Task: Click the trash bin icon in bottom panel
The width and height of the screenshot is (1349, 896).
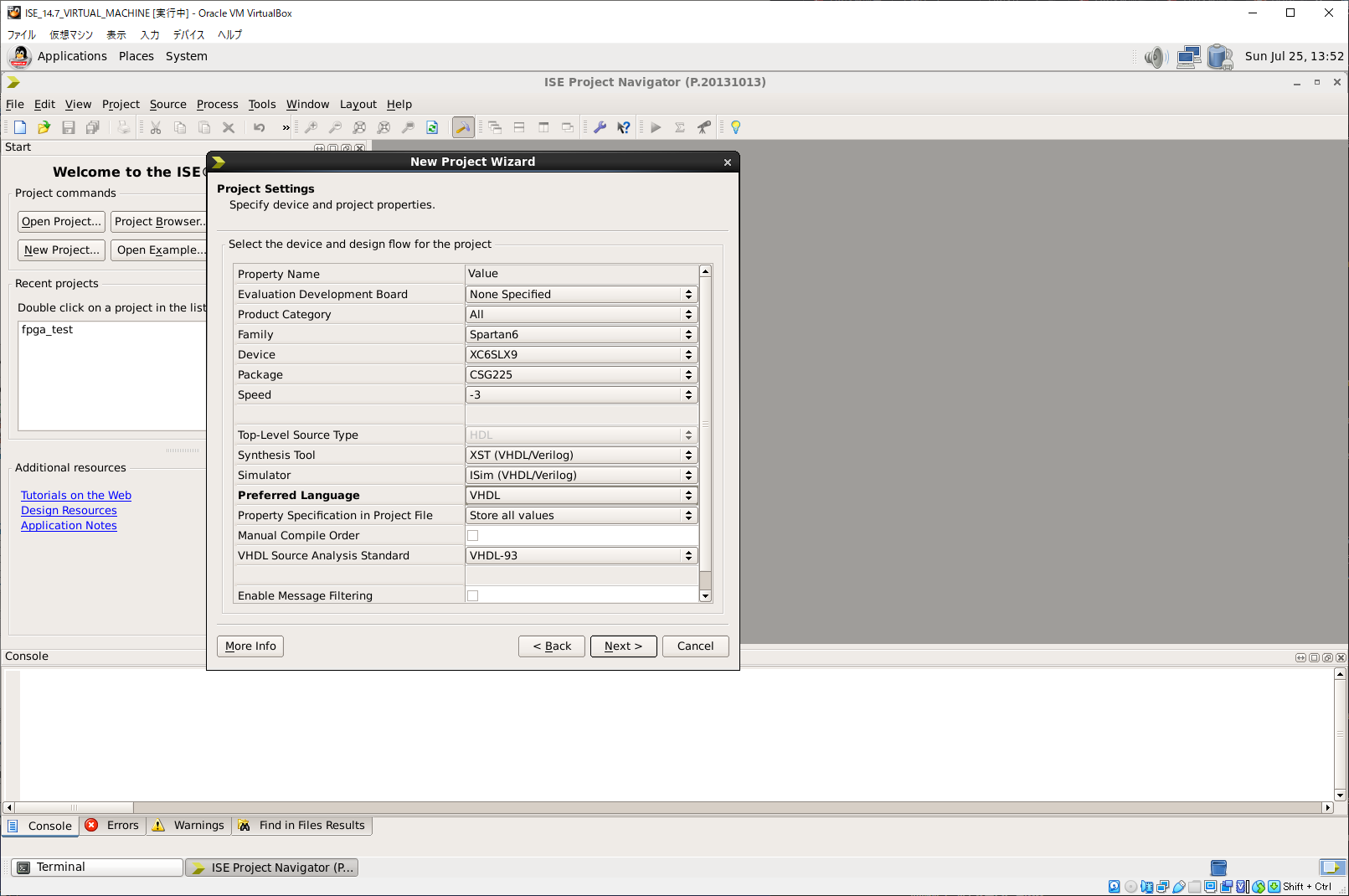Action: [x=1219, y=868]
